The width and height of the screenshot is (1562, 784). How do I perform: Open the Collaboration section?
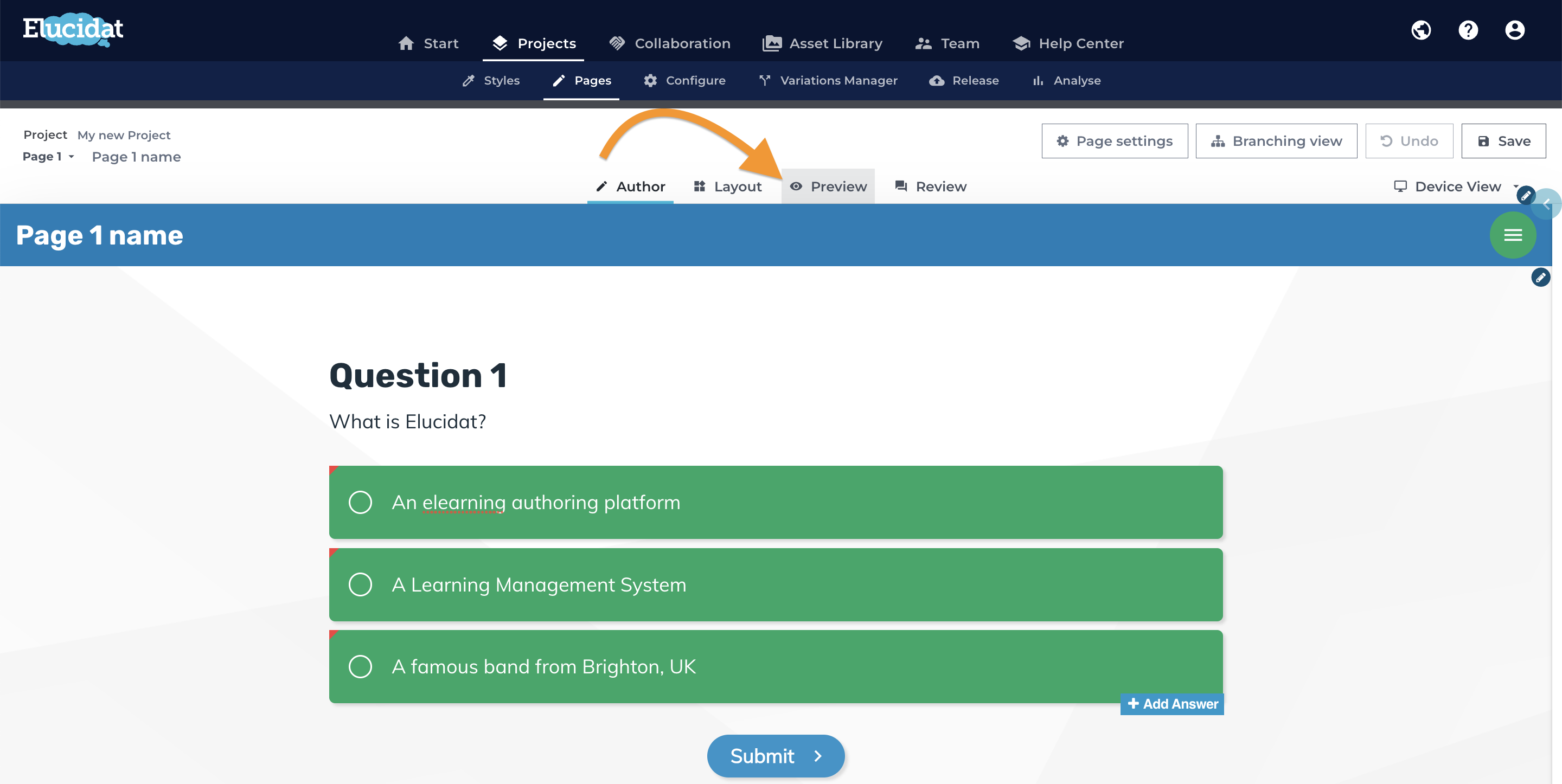click(x=670, y=43)
